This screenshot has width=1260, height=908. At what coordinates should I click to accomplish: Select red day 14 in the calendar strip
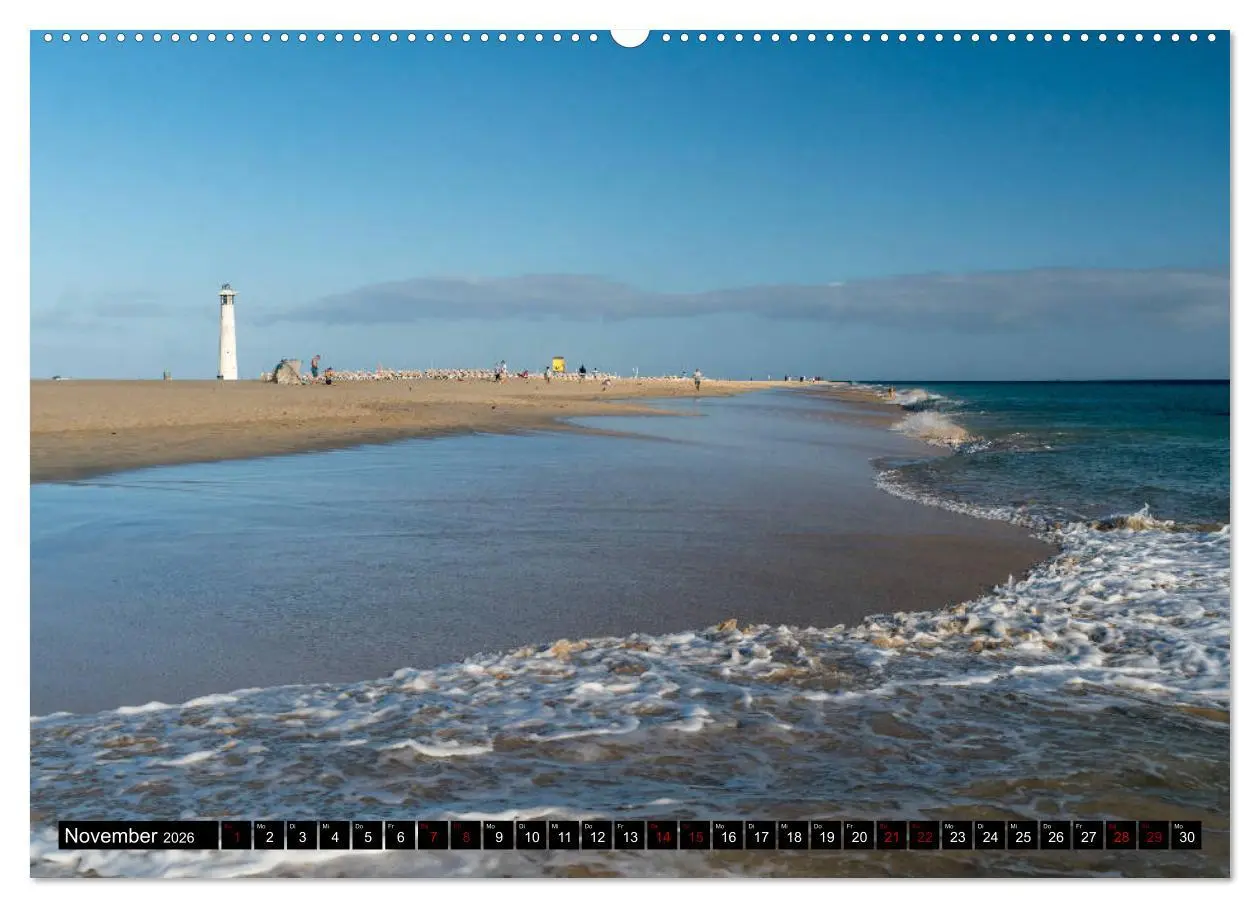pyautogui.click(x=662, y=836)
